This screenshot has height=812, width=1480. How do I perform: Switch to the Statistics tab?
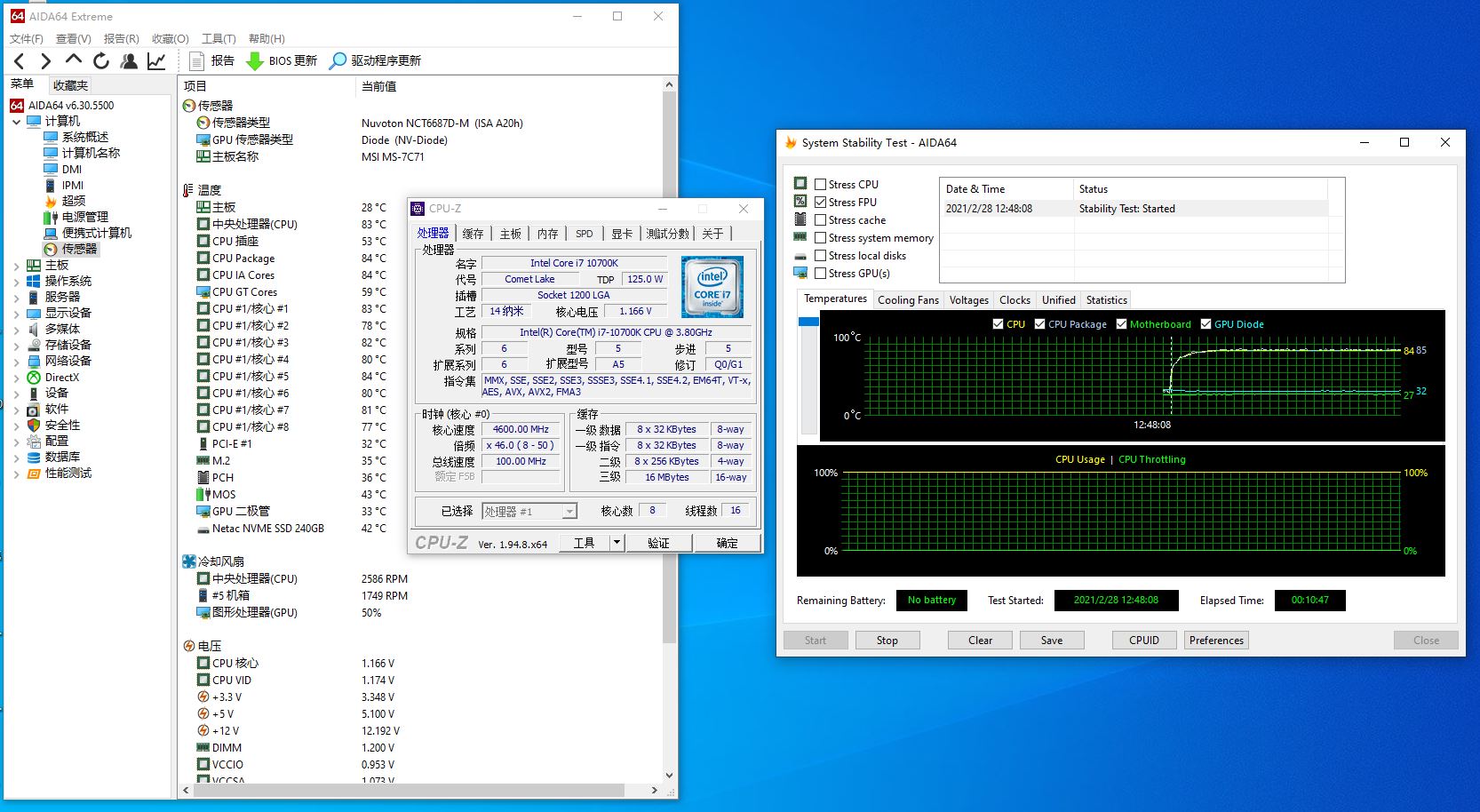click(x=1107, y=300)
